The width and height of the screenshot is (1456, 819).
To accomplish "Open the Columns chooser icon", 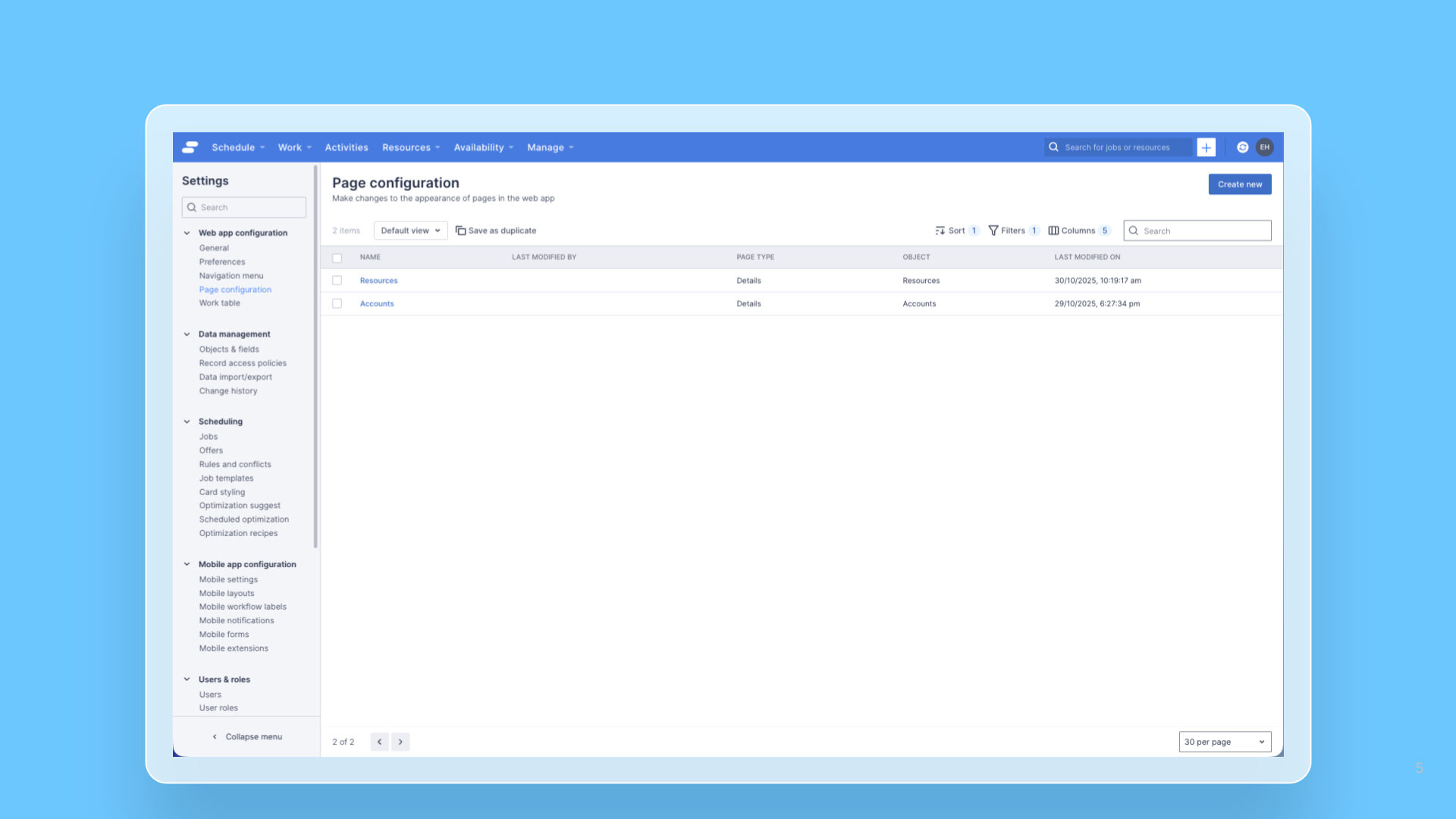I will [1053, 231].
